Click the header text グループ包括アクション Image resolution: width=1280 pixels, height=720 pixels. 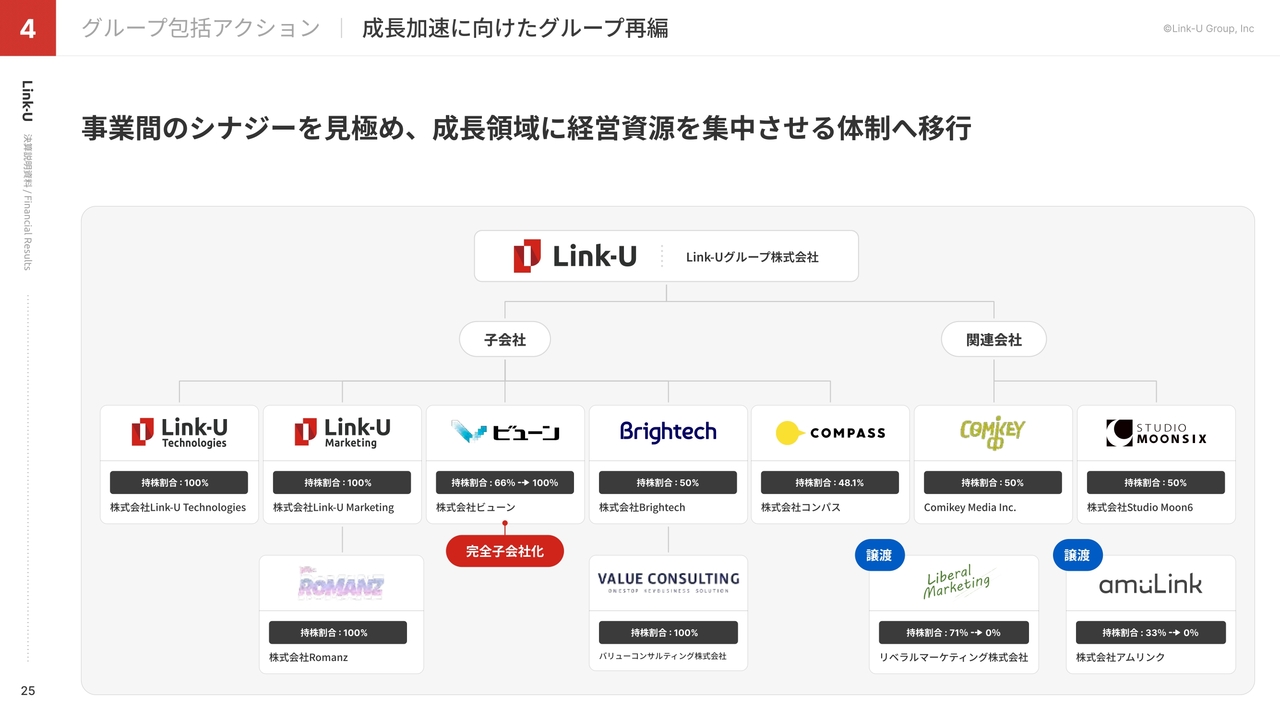[x=201, y=28]
